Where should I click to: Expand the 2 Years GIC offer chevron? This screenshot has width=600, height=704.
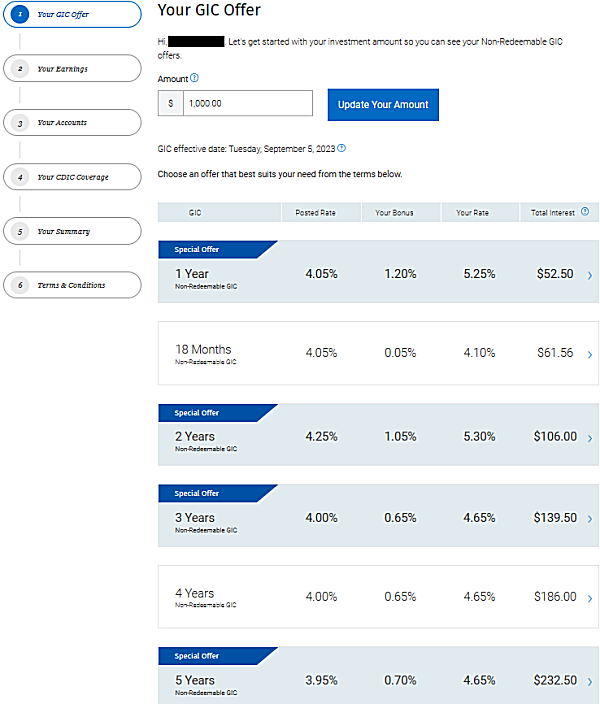(589, 438)
